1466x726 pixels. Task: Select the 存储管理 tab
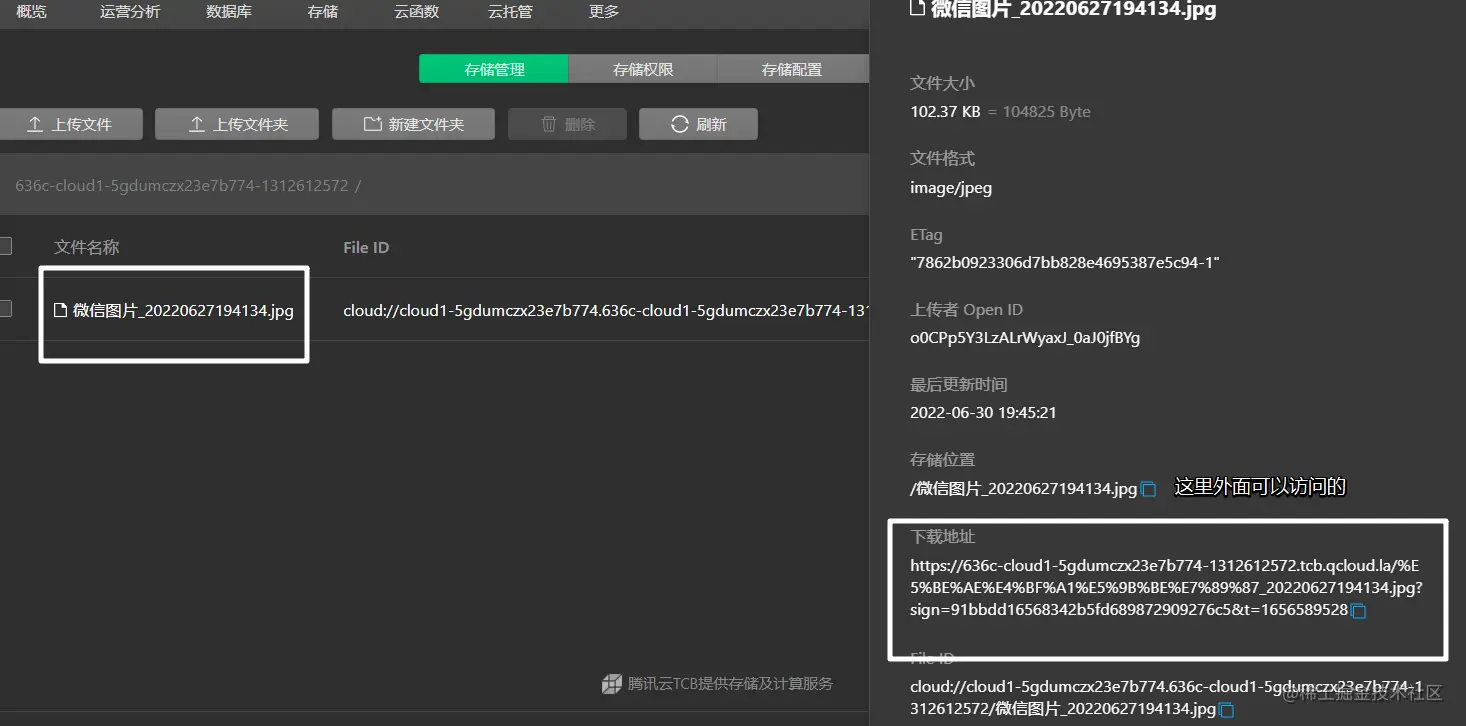point(494,69)
